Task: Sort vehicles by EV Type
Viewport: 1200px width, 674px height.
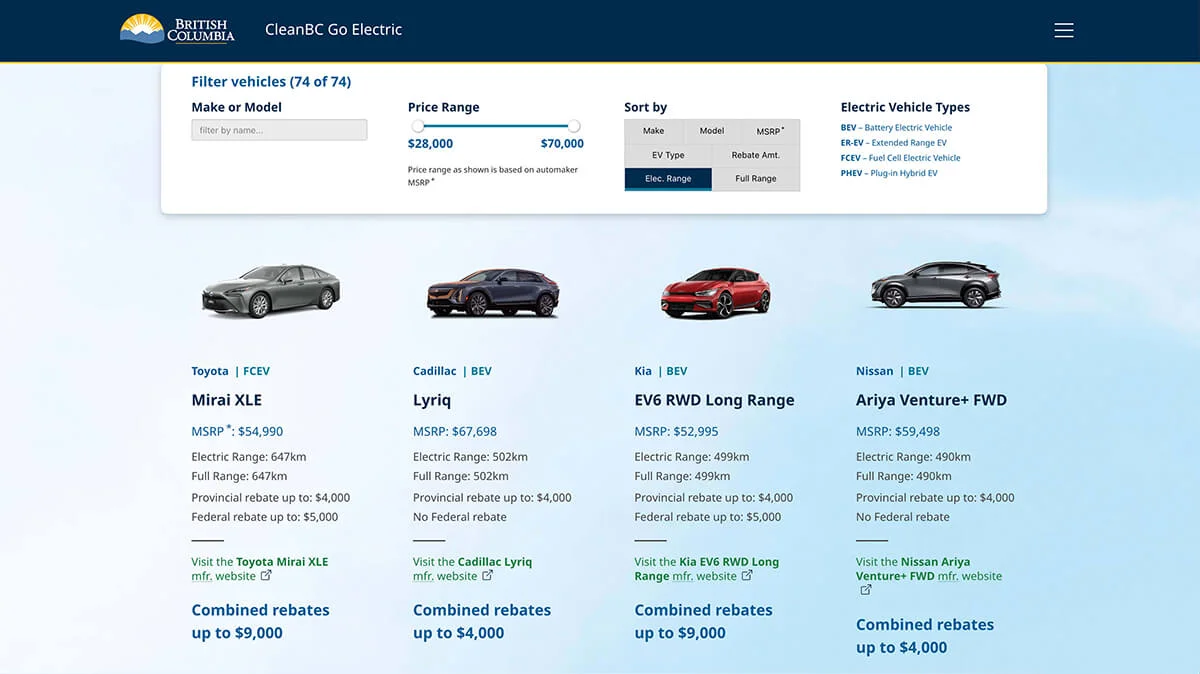Action: 668,155
